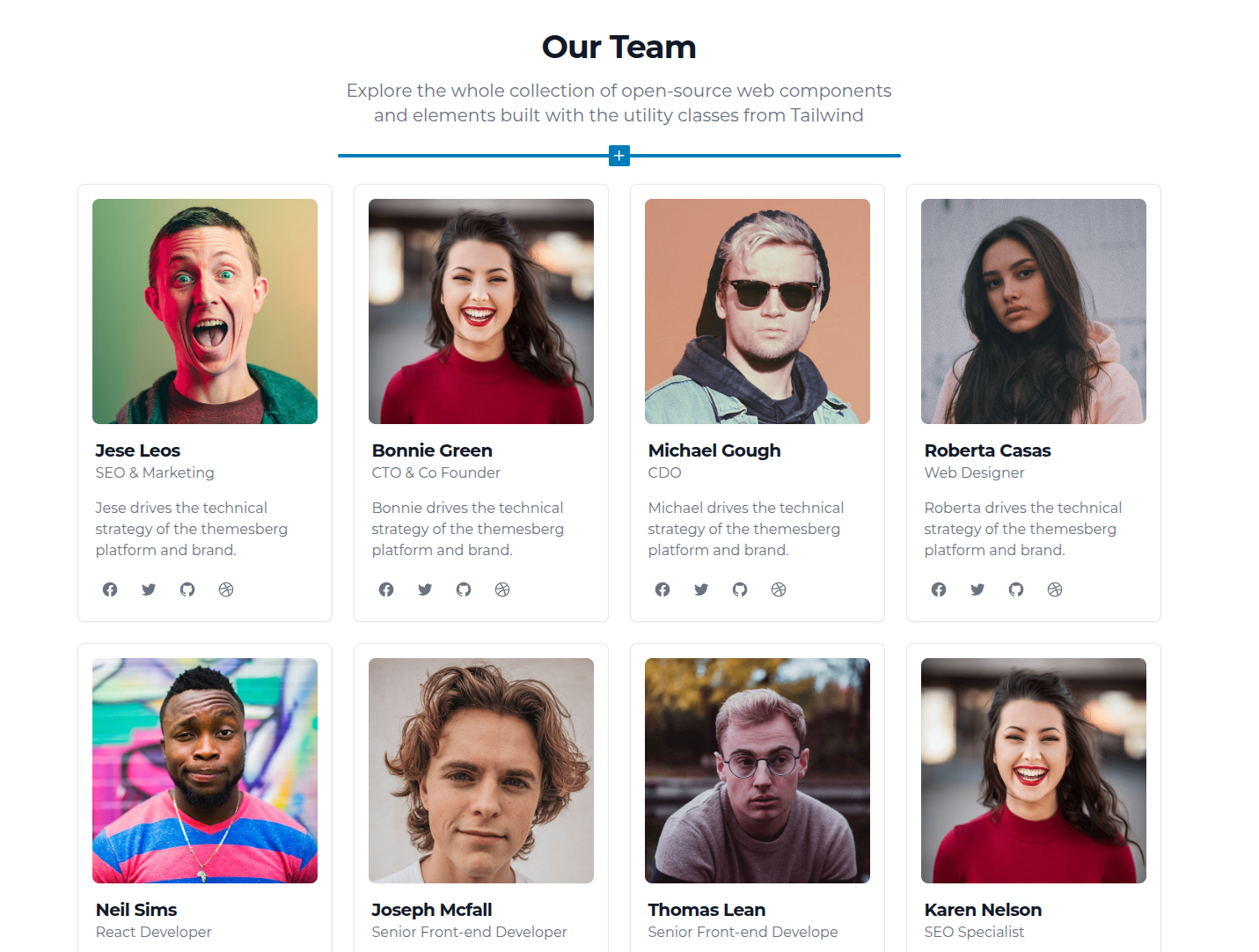Select Thomas Lean's profile photo
The width and height of the screenshot is (1259, 952).
(x=758, y=771)
